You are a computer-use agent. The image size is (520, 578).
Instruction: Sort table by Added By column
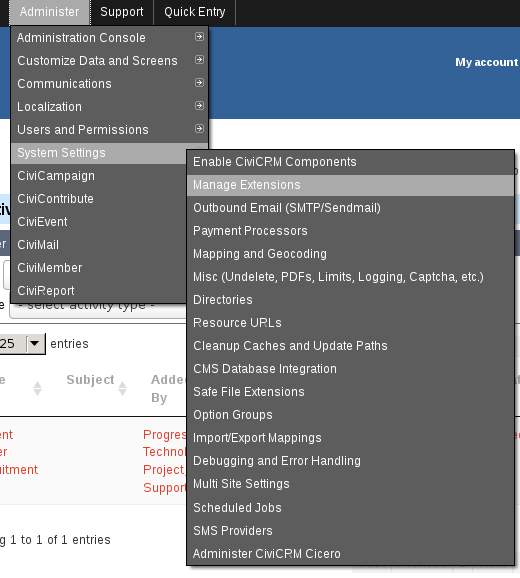click(167, 389)
